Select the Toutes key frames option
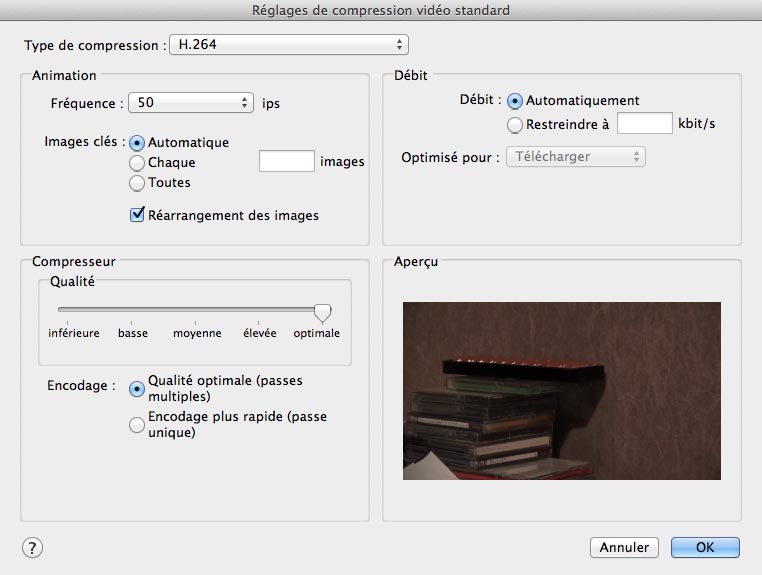 (137, 183)
